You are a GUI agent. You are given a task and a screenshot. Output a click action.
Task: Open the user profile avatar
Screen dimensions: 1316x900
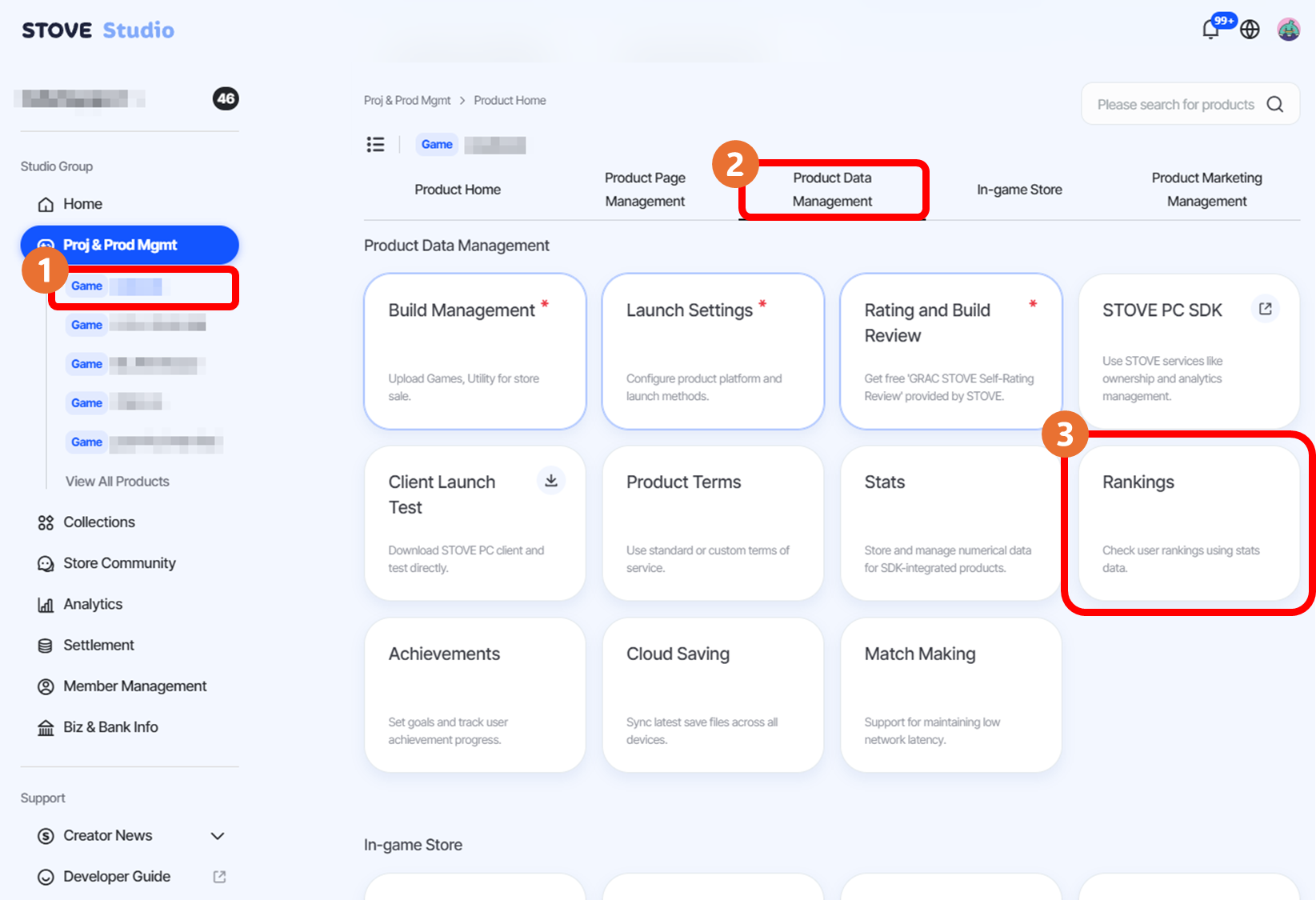(x=1288, y=30)
